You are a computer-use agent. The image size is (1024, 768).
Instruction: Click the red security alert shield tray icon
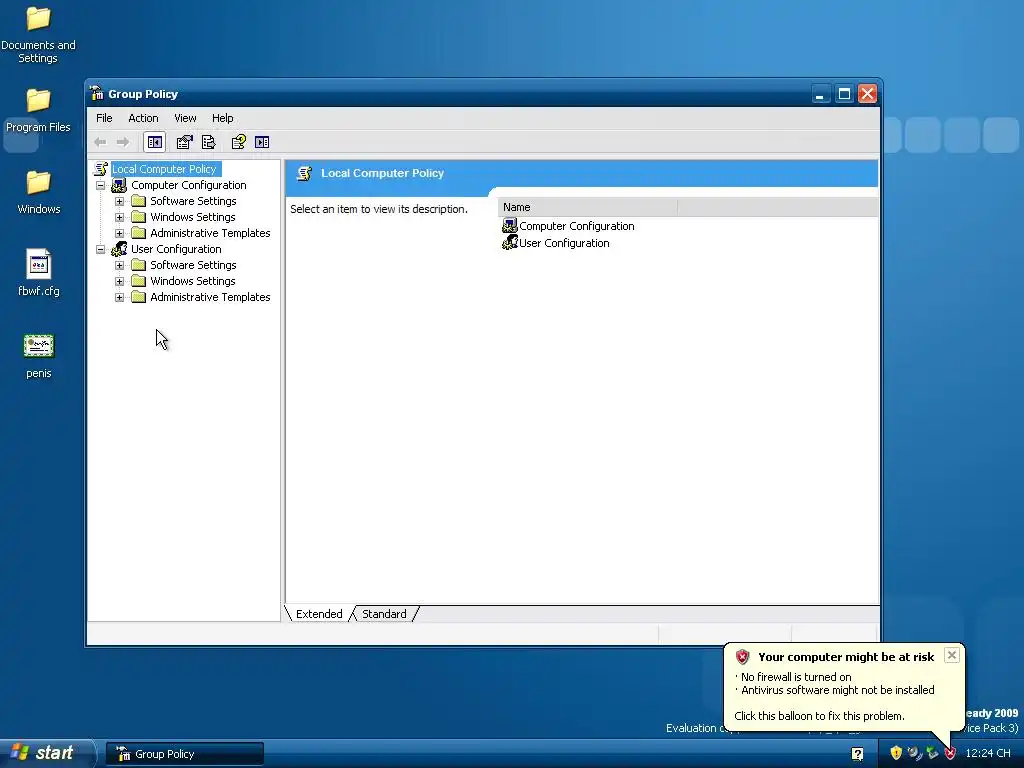point(950,753)
